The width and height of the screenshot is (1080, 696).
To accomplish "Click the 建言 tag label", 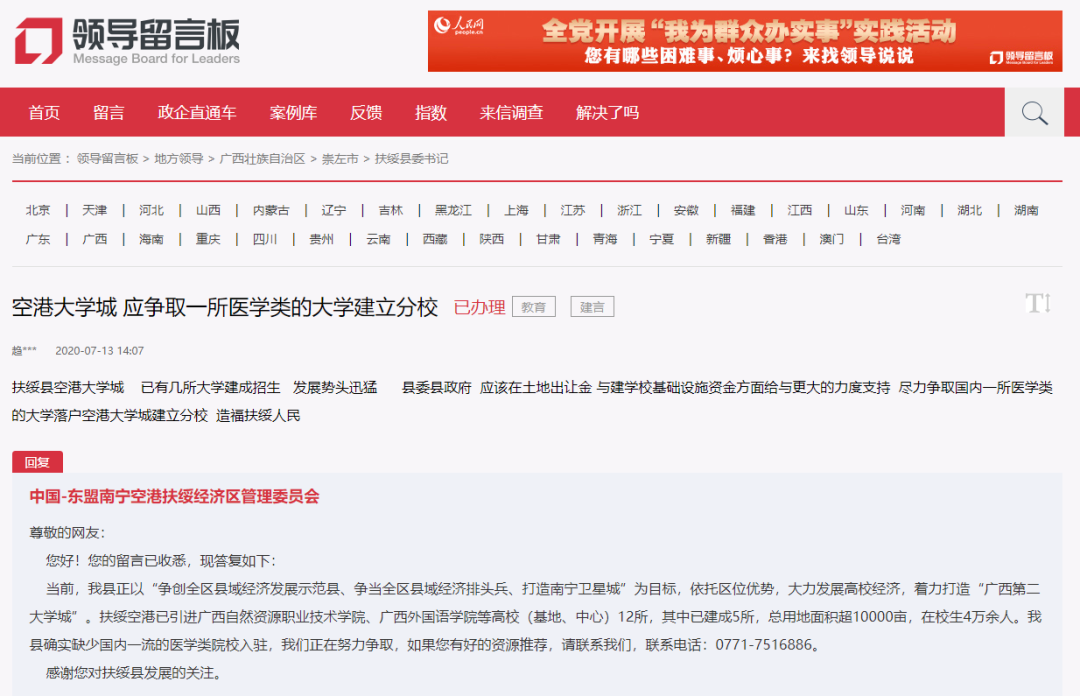I will pos(591,306).
